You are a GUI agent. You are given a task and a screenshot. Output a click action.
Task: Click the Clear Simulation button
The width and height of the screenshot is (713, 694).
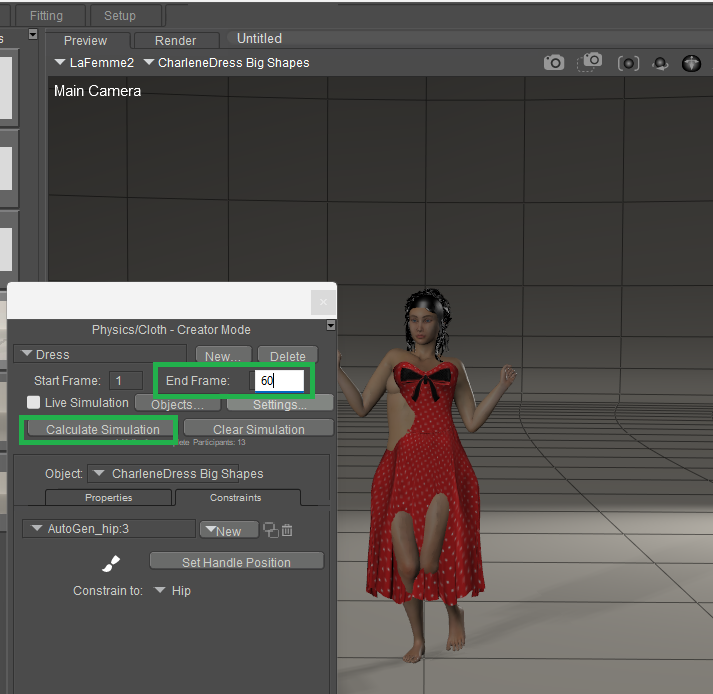tap(258, 429)
